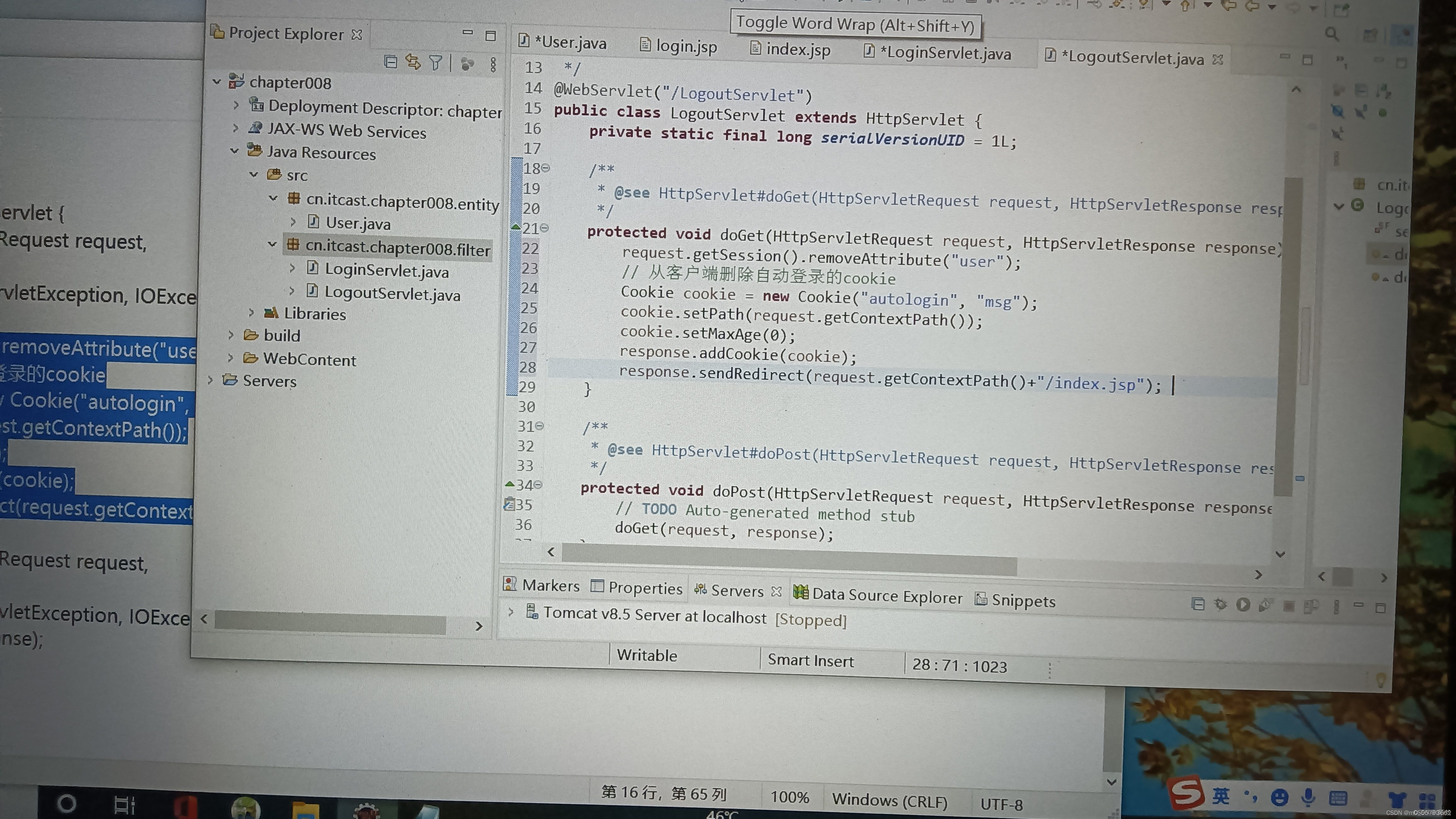The height and width of the screenshot is (819, 1456).
Task: Minimize the editor area
Action: [x=1285, y=57]
